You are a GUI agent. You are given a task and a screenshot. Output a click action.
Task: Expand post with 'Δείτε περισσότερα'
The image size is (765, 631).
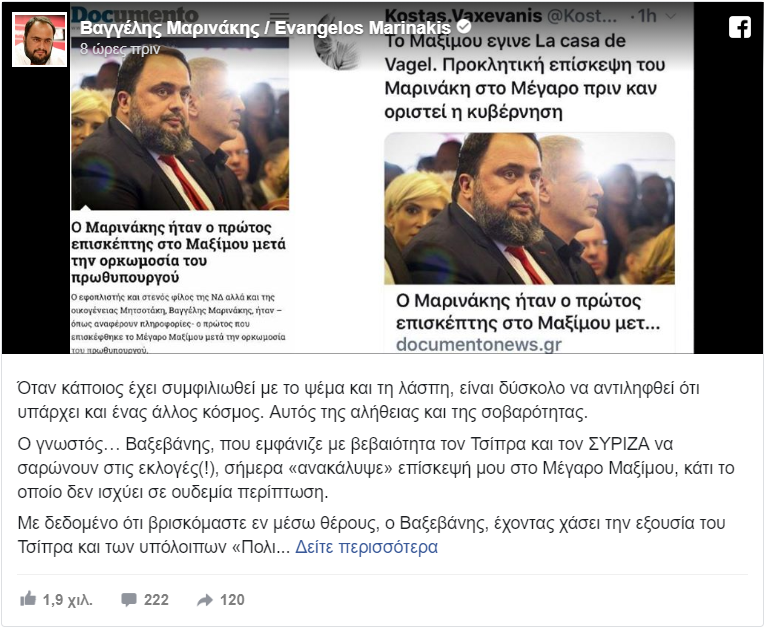tap(366, 547)
